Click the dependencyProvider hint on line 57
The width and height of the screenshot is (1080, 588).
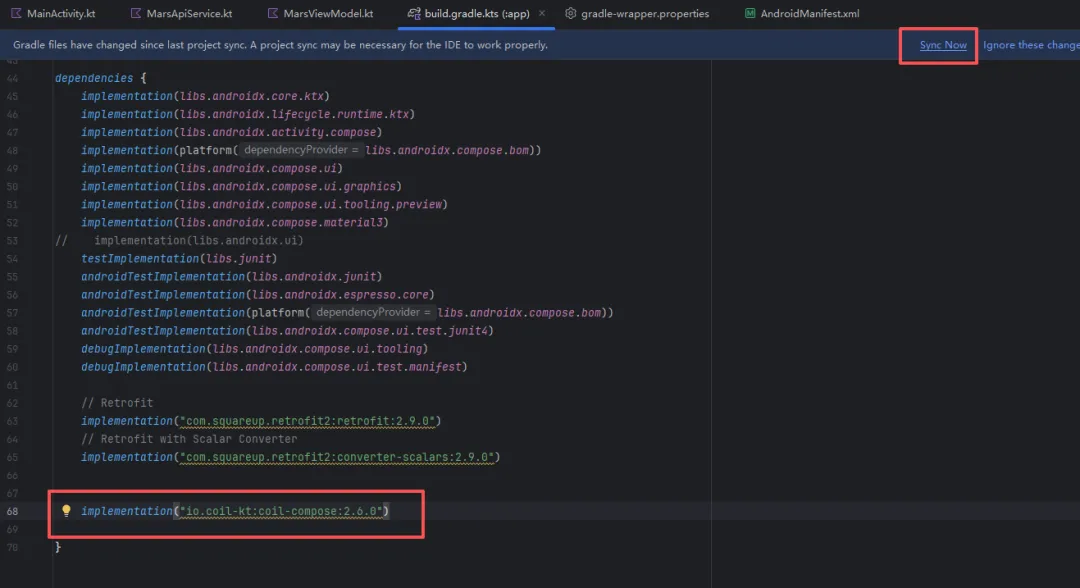(373, 312)
